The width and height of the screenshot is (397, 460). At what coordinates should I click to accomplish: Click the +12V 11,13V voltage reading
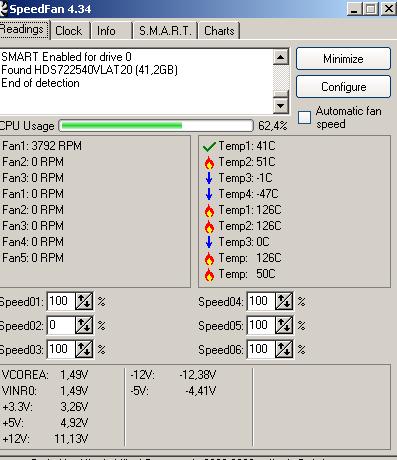tap(45, 439)
